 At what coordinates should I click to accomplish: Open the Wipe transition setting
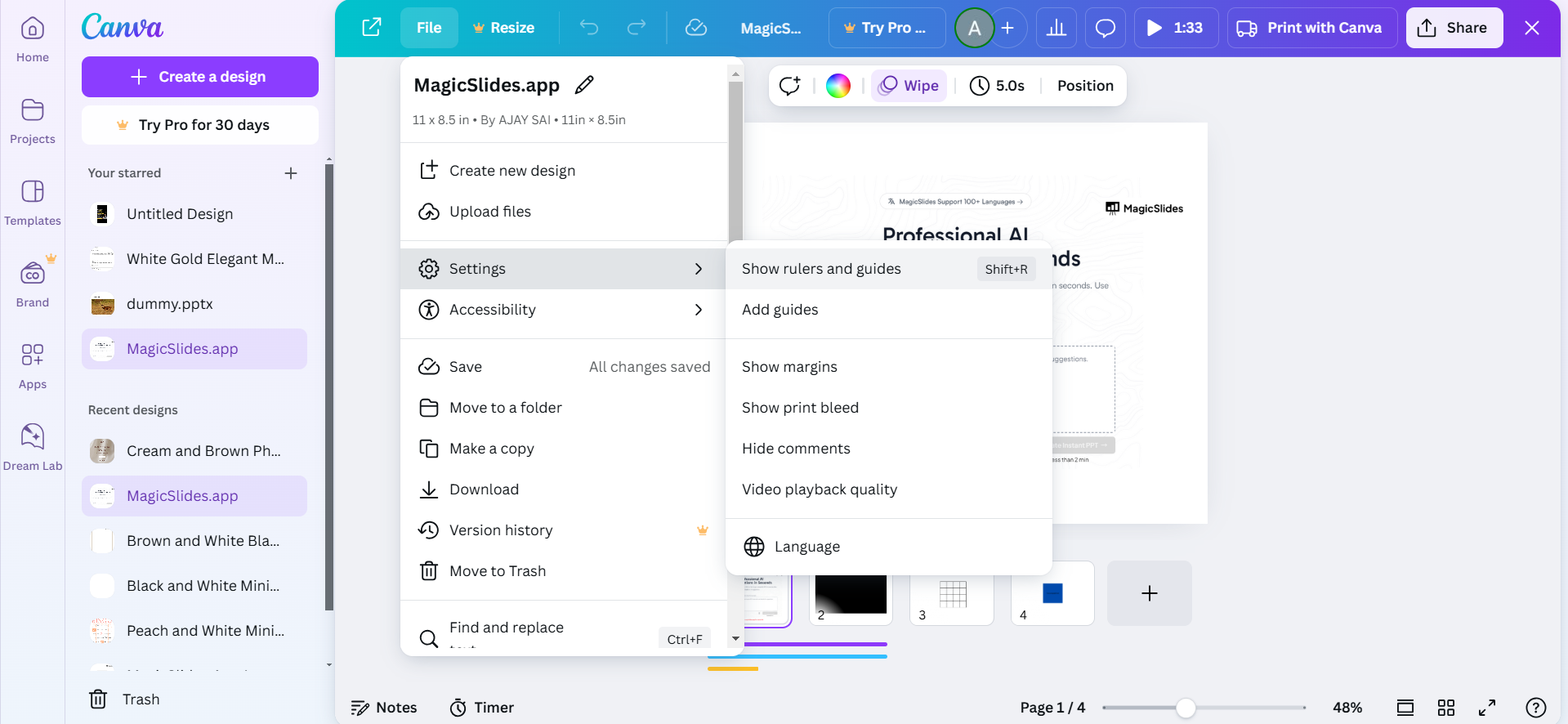pos(909,86)
